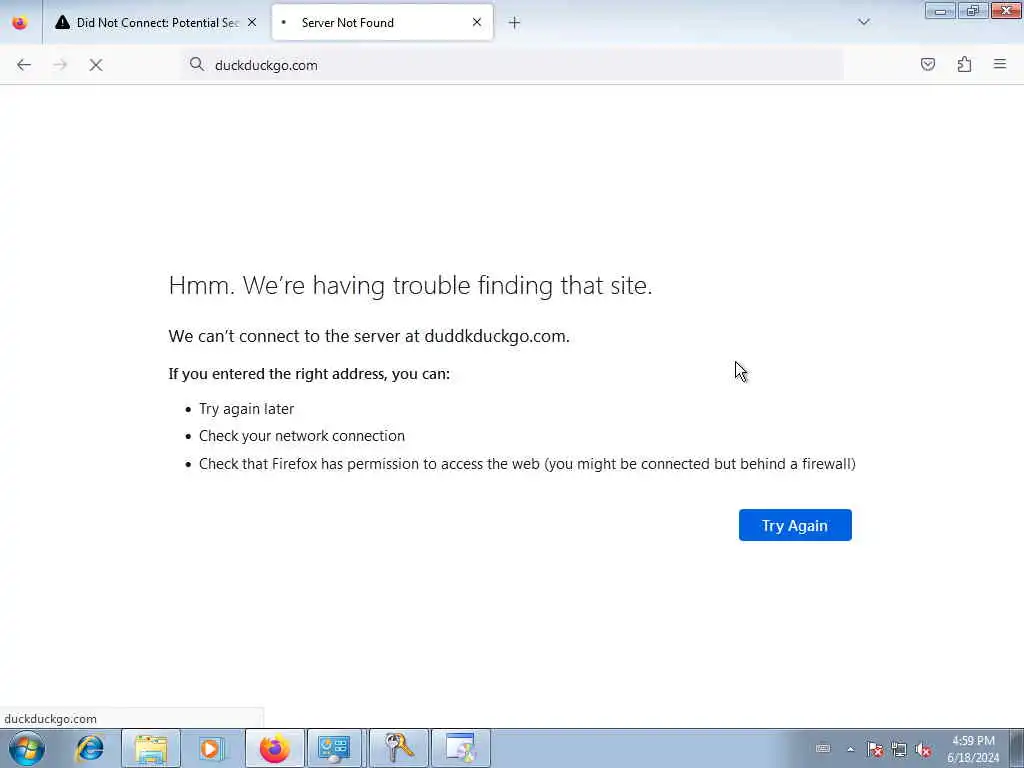Open a new tab with plus

point(515,23)
